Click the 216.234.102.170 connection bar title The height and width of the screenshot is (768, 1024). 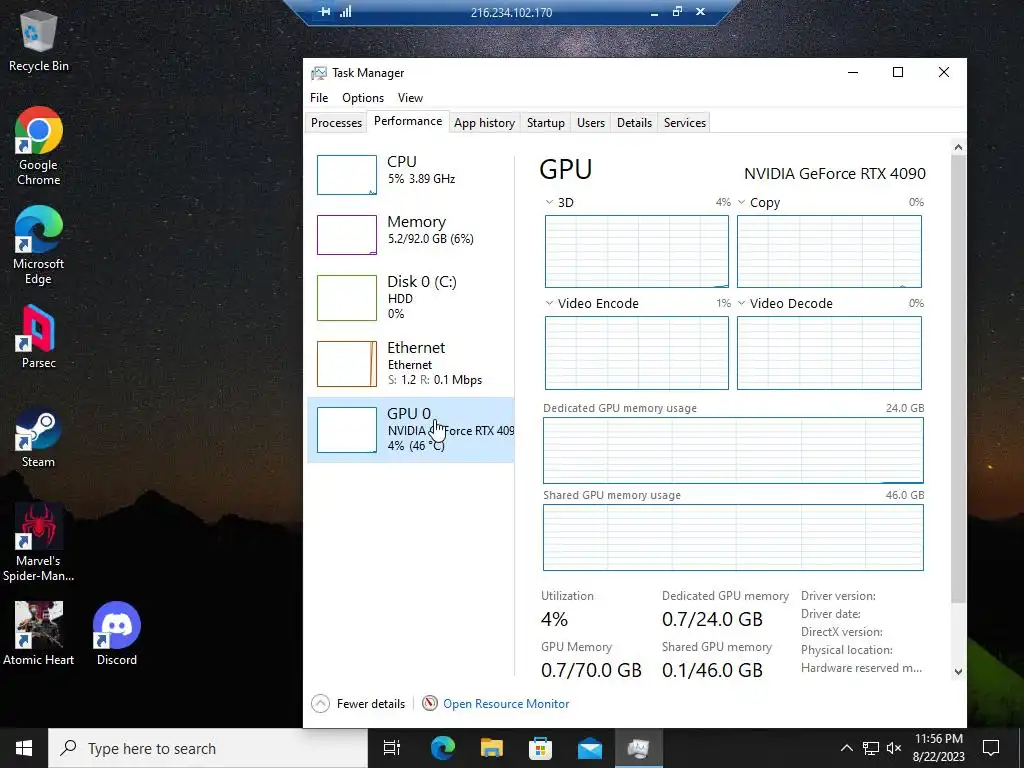(x=511, y=12)
